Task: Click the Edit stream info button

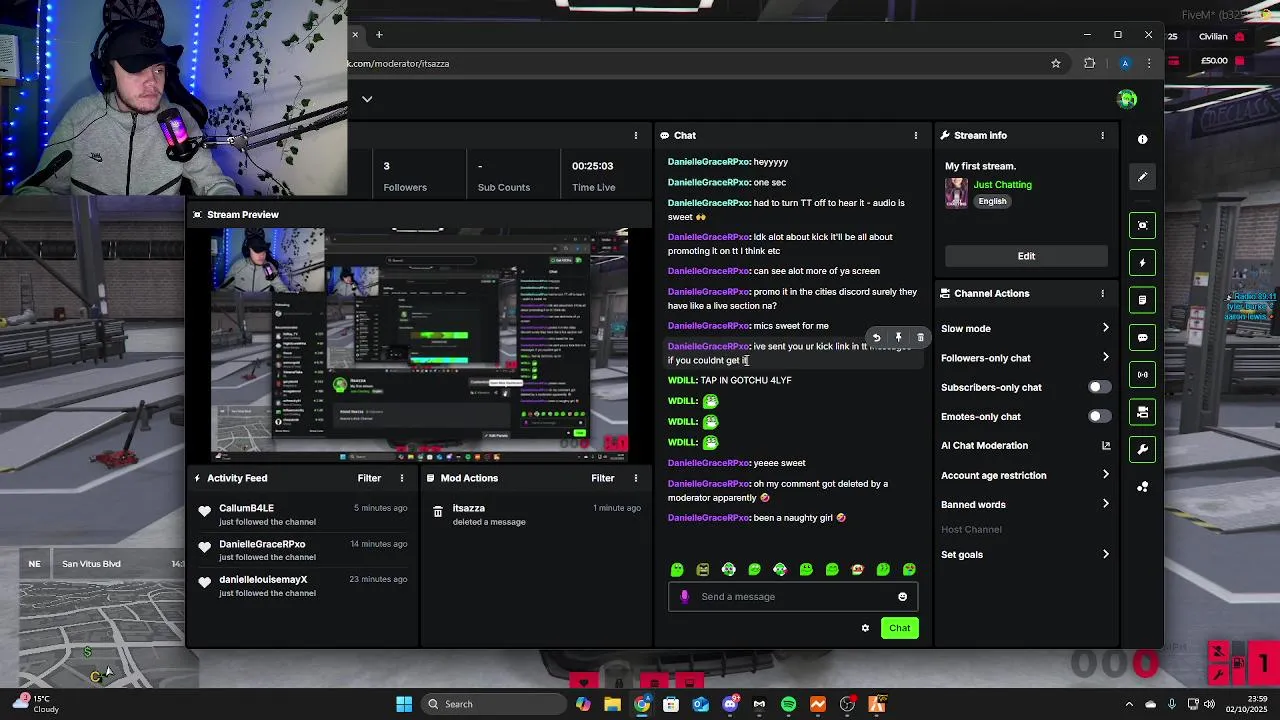Action: pyautogui.click(x=1026, y=256)
